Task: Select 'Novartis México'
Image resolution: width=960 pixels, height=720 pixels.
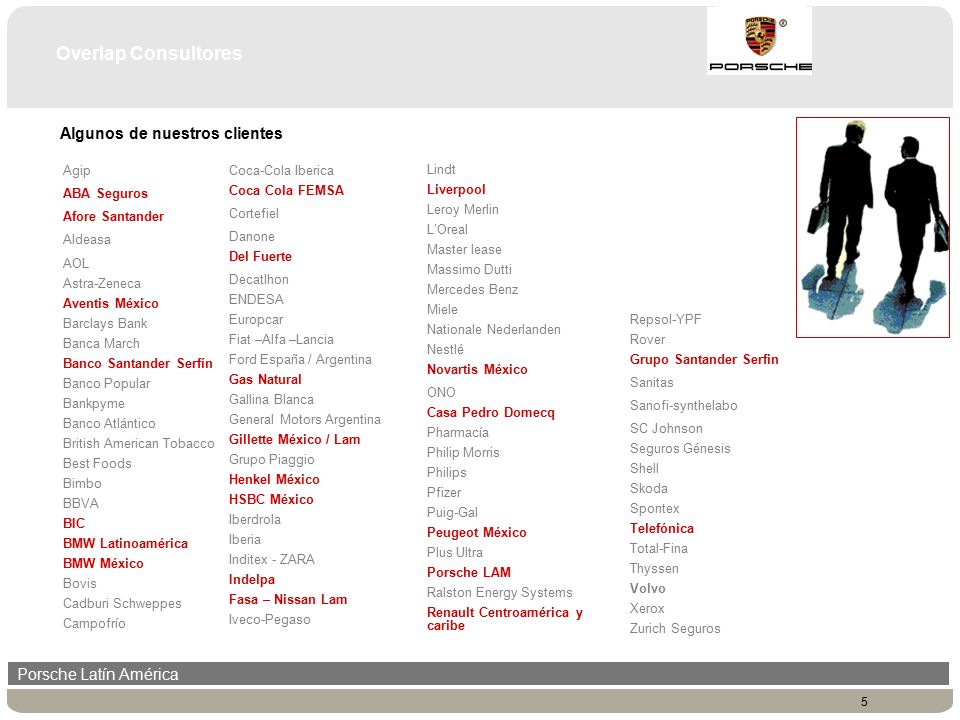Action: (477, 370)
